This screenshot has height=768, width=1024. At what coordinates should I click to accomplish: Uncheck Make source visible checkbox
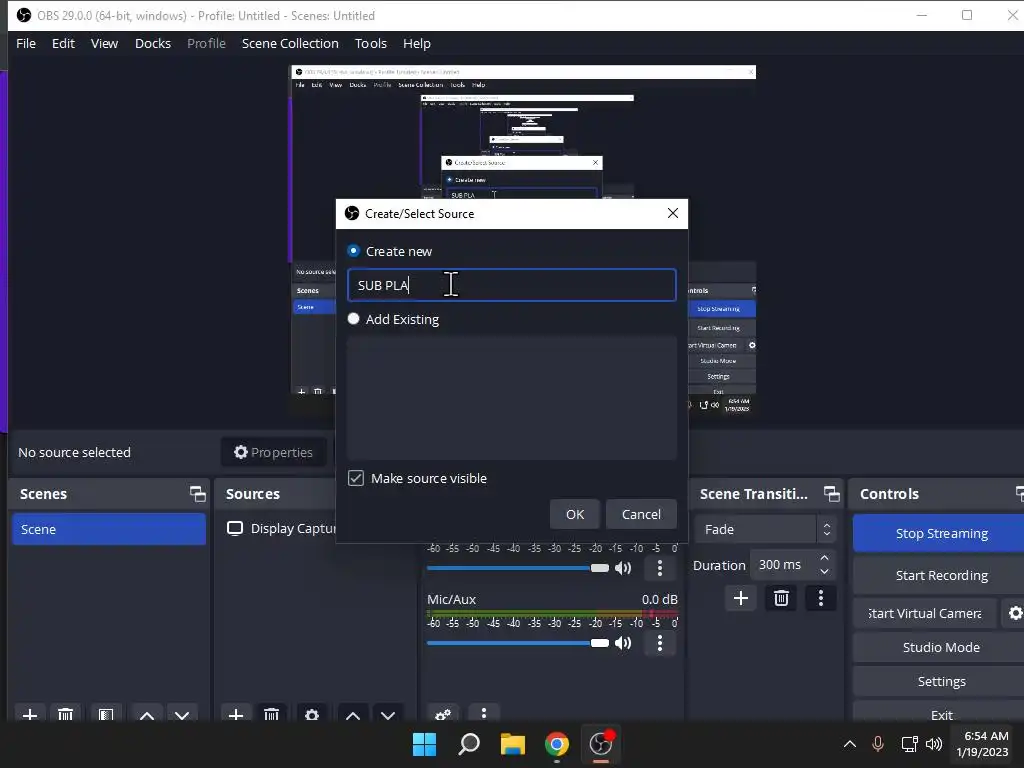click(356, 478)
